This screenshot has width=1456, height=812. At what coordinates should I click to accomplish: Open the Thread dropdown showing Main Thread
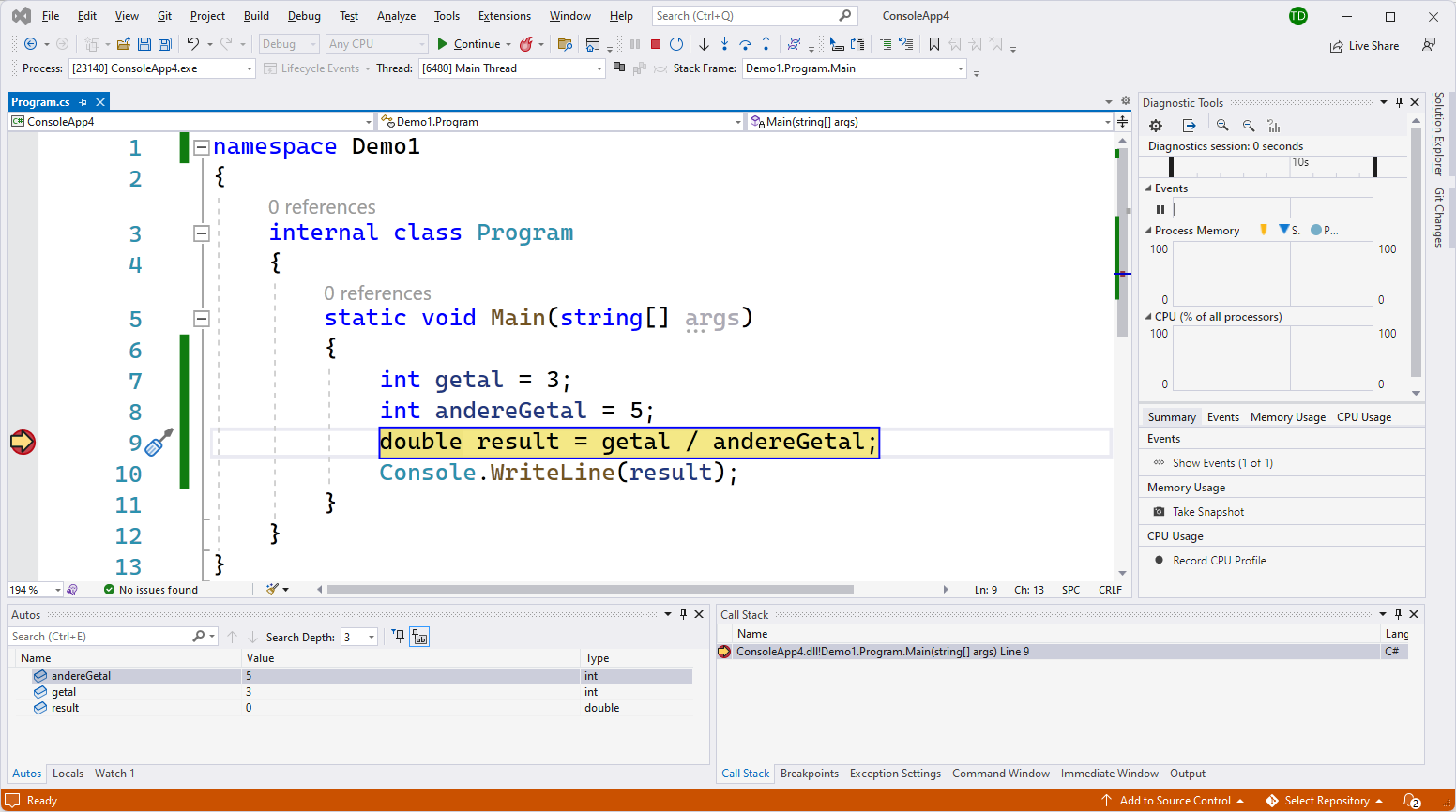point(512,68)
